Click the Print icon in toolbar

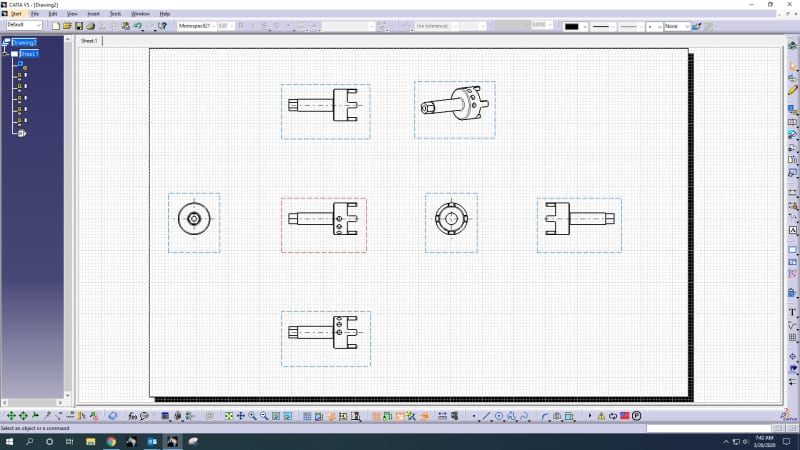click(x=91, y=26)
